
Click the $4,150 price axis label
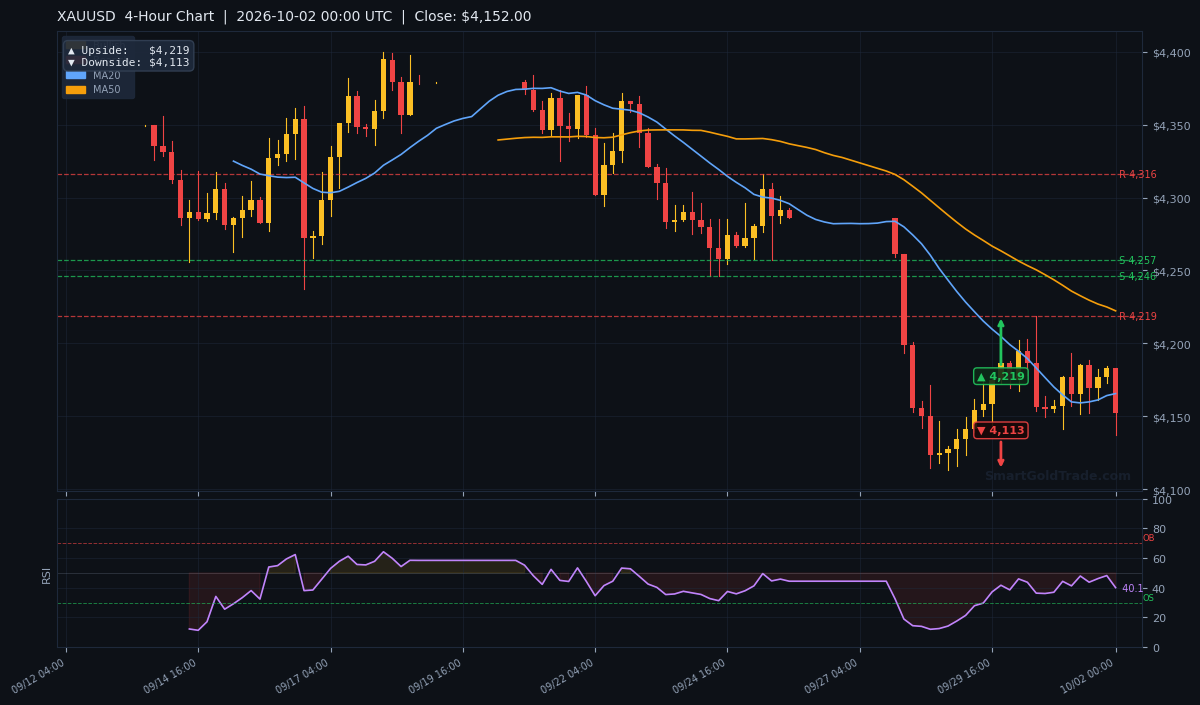(1171, 417)
